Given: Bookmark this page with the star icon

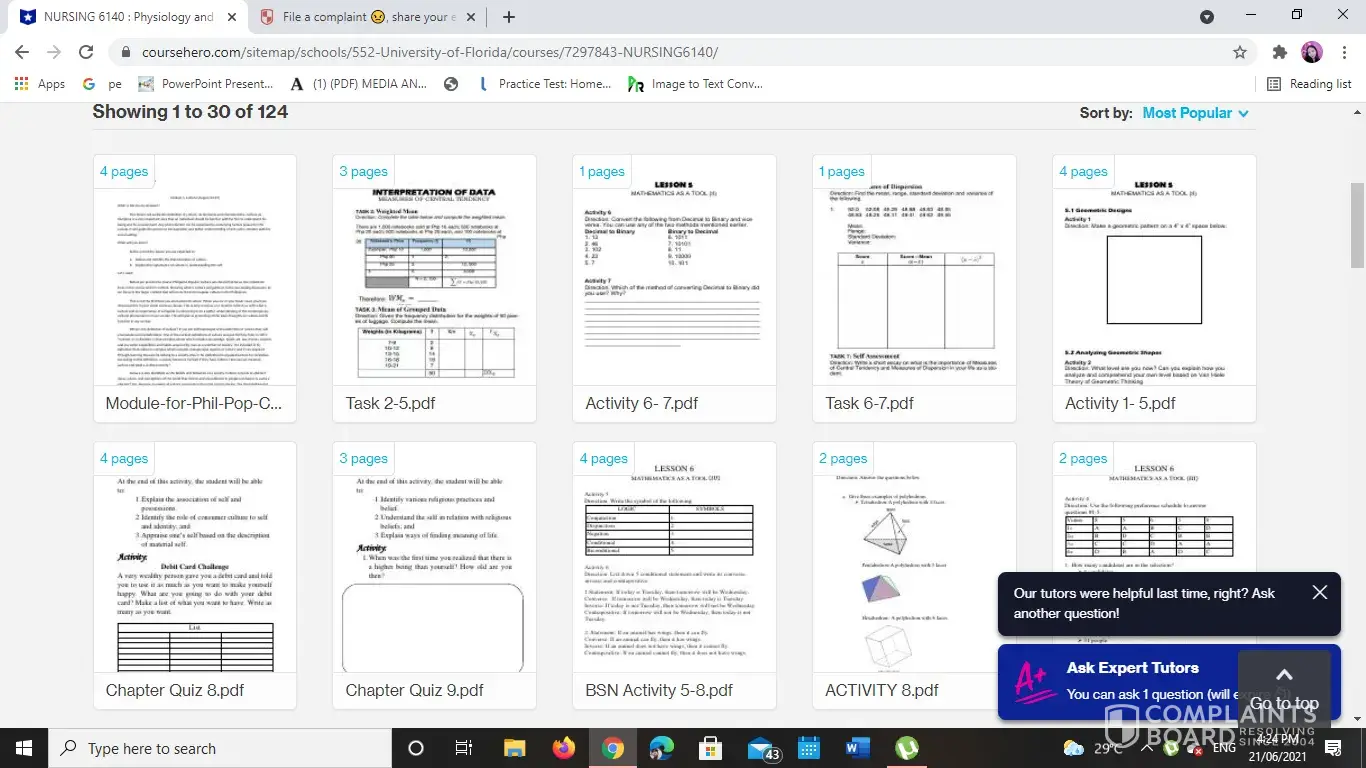Looking at the screenshot, I should click(1240, 52).
